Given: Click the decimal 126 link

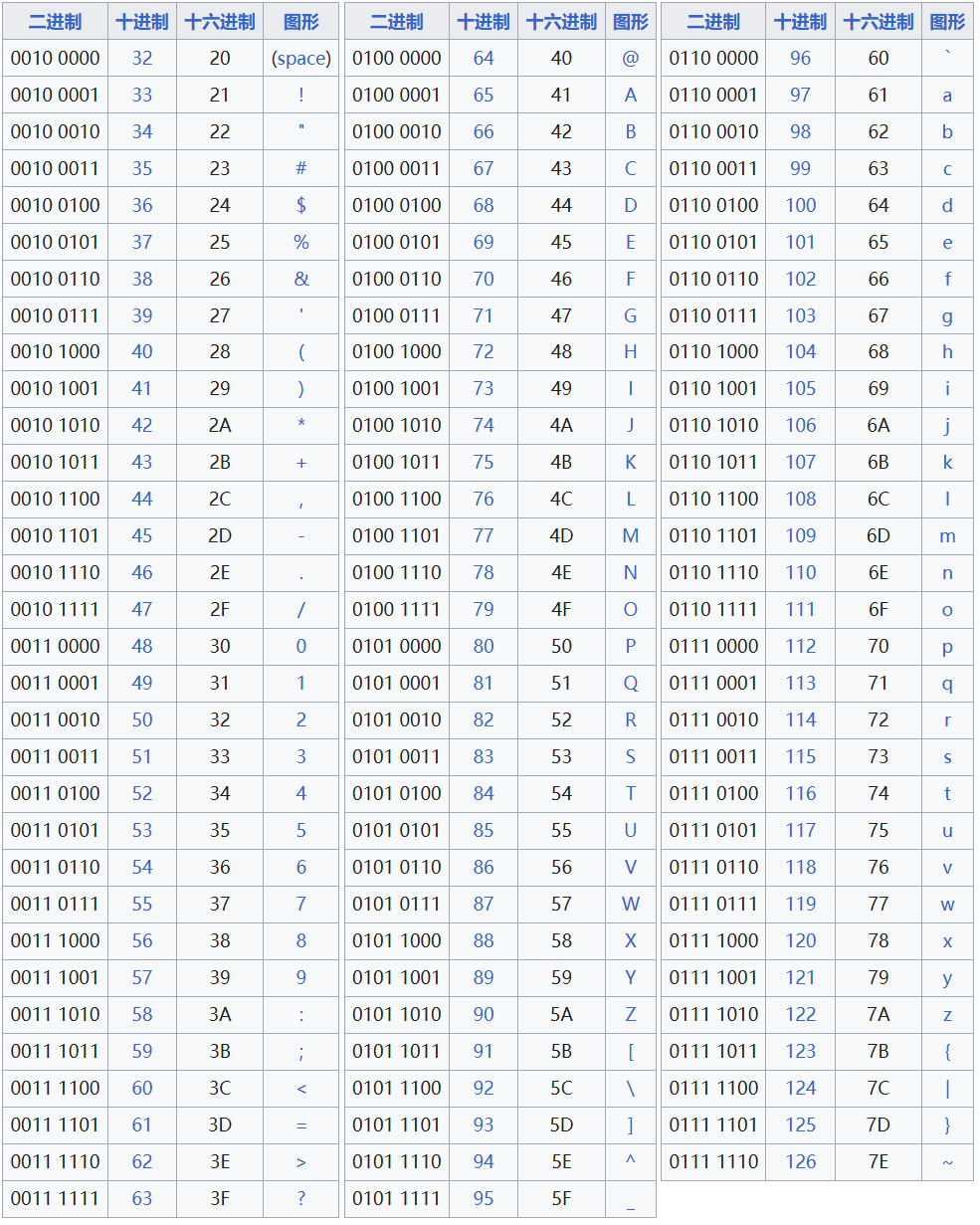Looking at the screenshot, I should 801,1161.
